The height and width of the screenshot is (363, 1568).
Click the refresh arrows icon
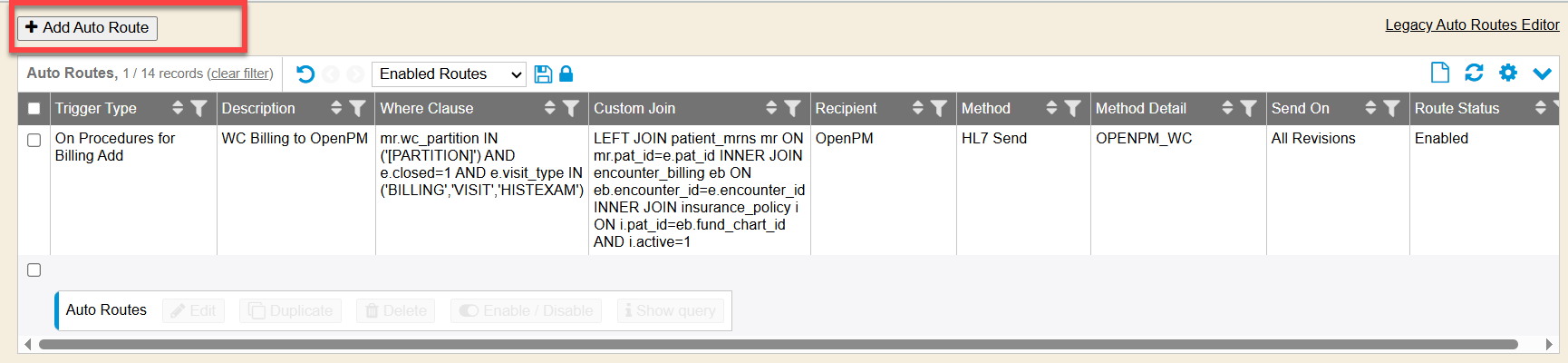click(1474, 73)
